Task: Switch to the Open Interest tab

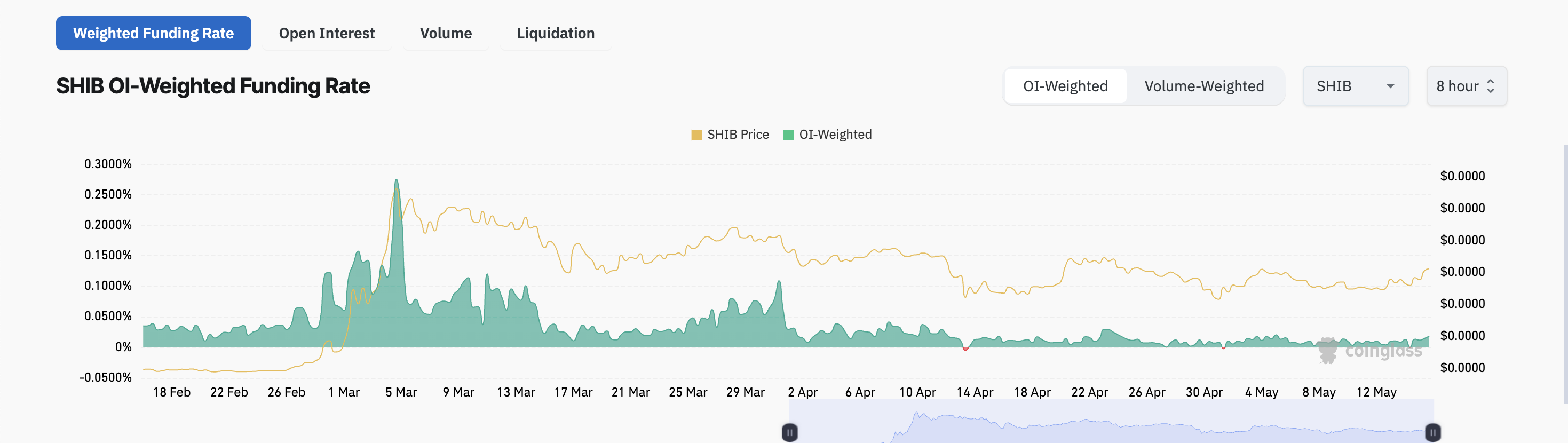Action: [x=326, y=33]
